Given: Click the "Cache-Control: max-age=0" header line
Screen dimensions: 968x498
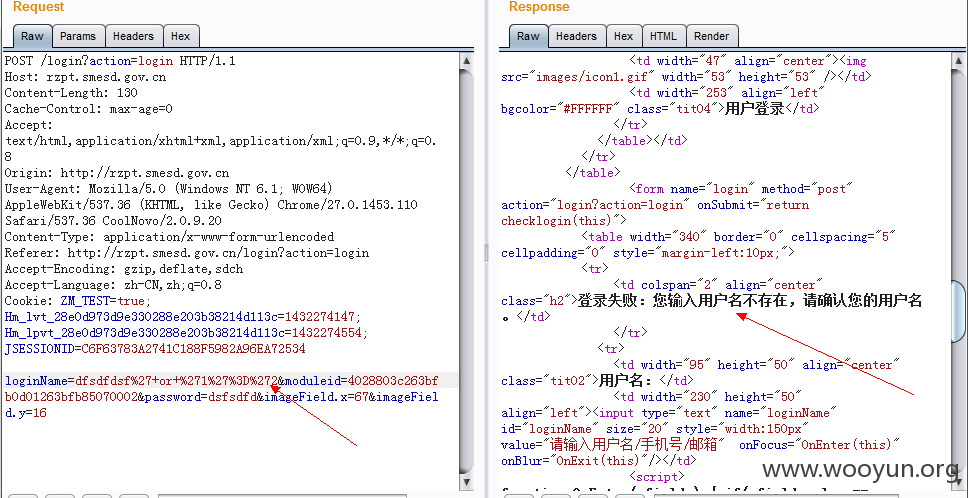Looking at the screenshot, I should [x=88, y=109].
